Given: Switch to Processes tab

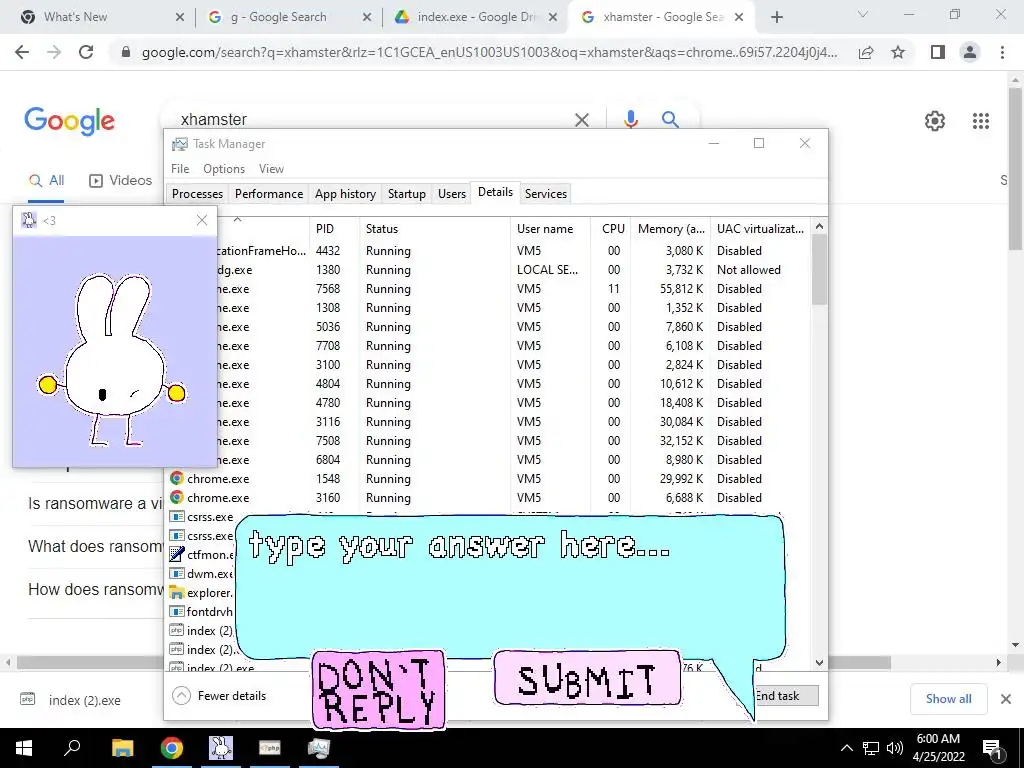Looking at the screenshot, I should coord(197,194).
